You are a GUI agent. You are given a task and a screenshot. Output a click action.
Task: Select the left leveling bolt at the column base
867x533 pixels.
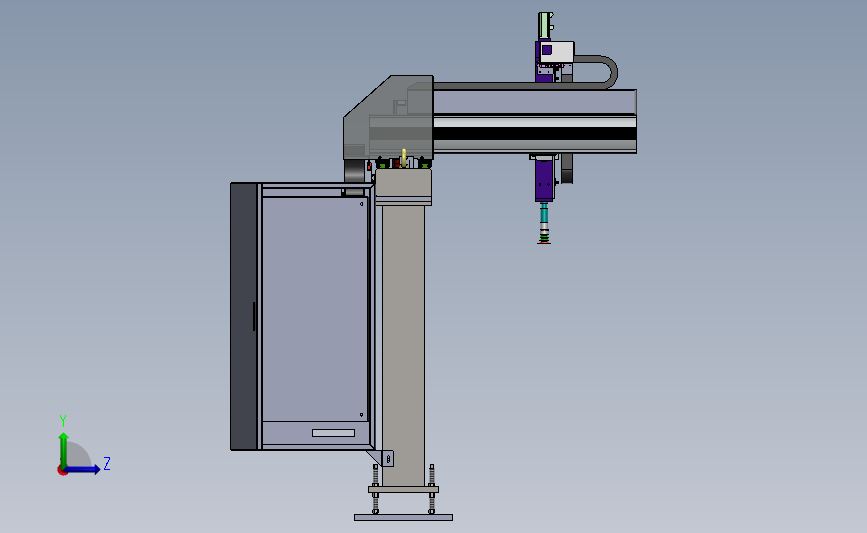click(x=375, y=489)
